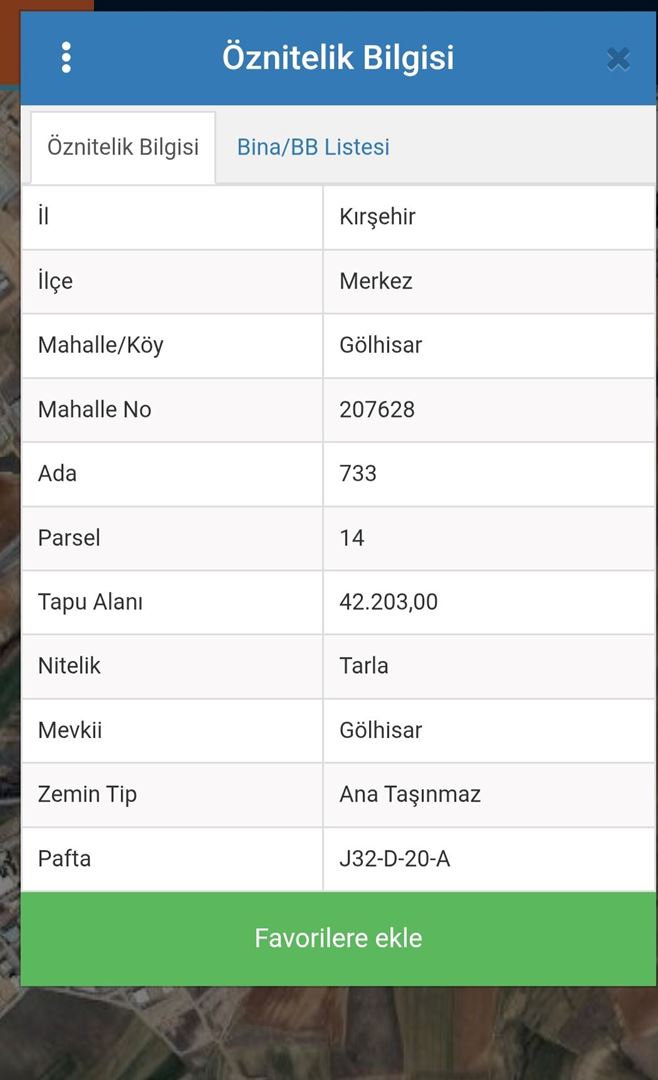Click the Kırşehir value in İl row
The width and height of the screenshot is (658, 1080).
point(377,217)
